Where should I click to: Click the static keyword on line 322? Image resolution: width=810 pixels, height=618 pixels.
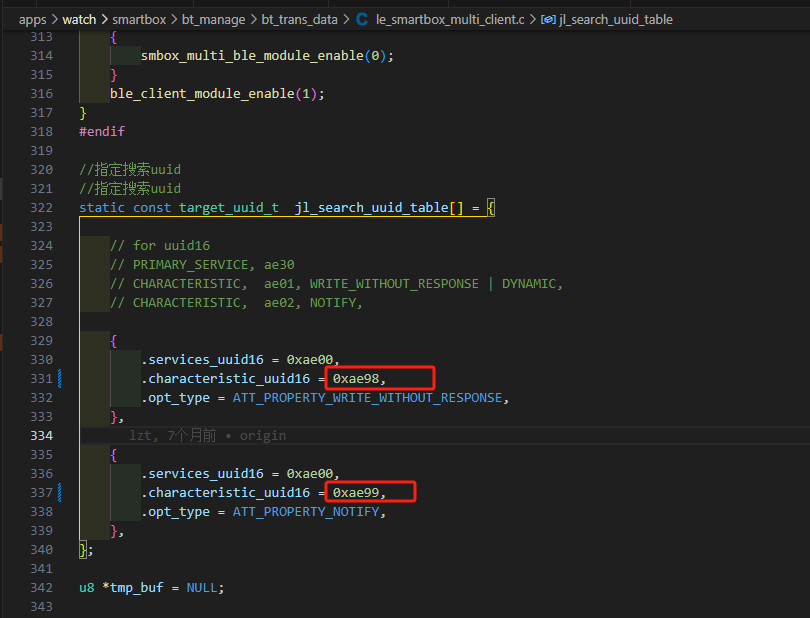[102, 208]
